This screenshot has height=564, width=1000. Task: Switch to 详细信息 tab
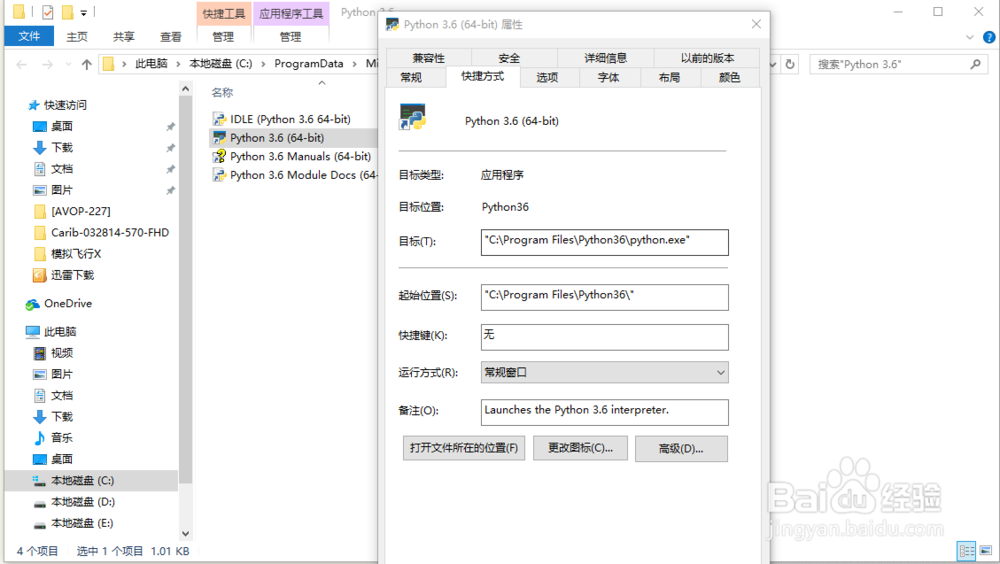coord(605,58)
